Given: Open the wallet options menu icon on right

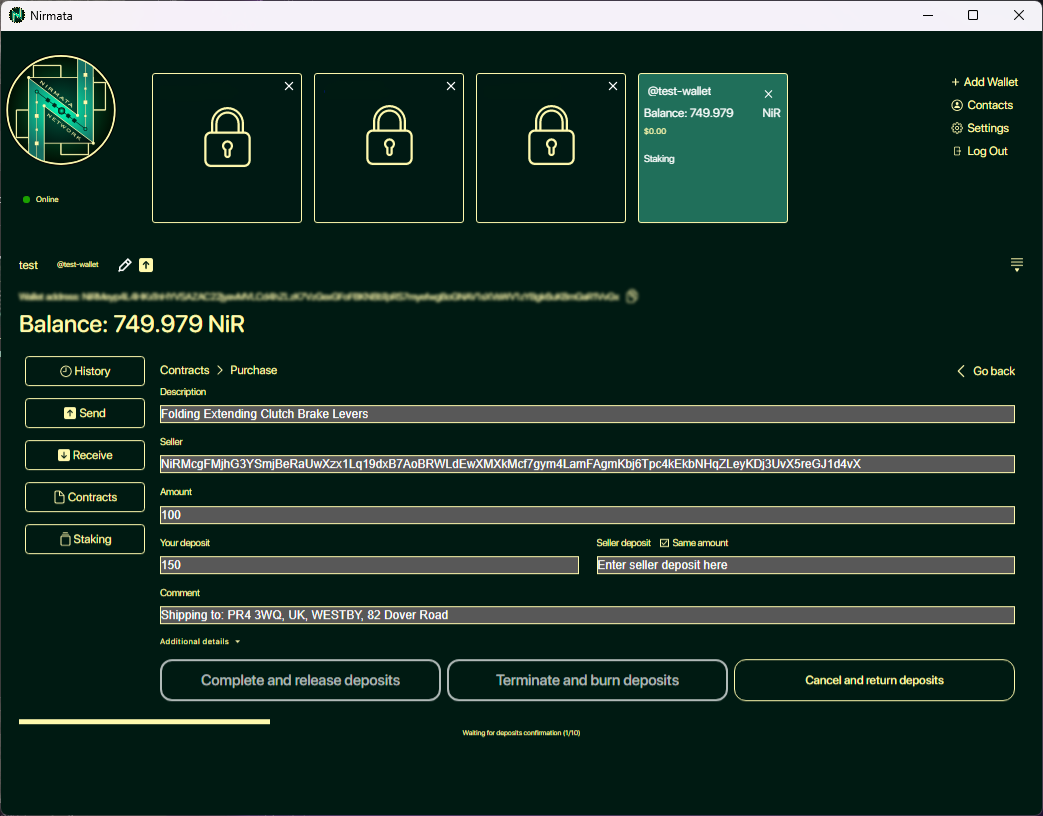Looking at the screenshot, I should pyautogui.click(x=1016, y=265).
